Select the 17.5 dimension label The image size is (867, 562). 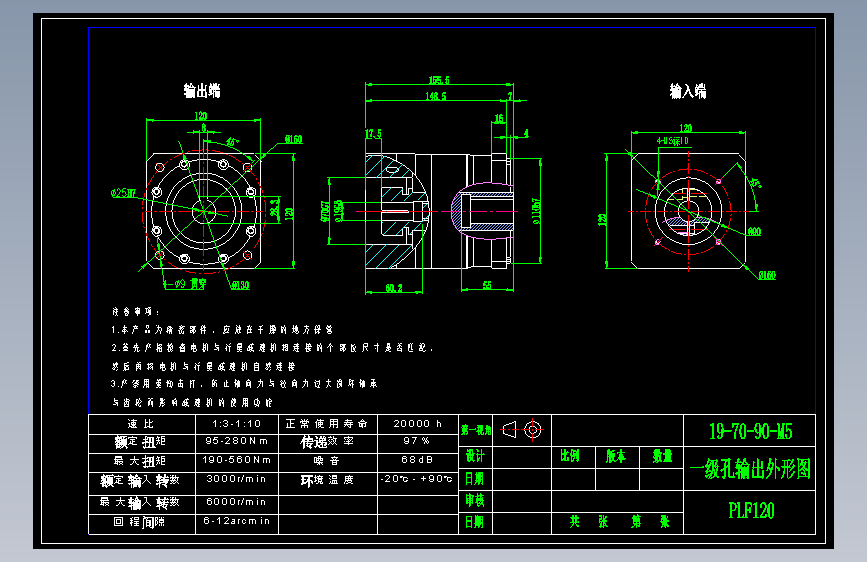coord(373,134)
